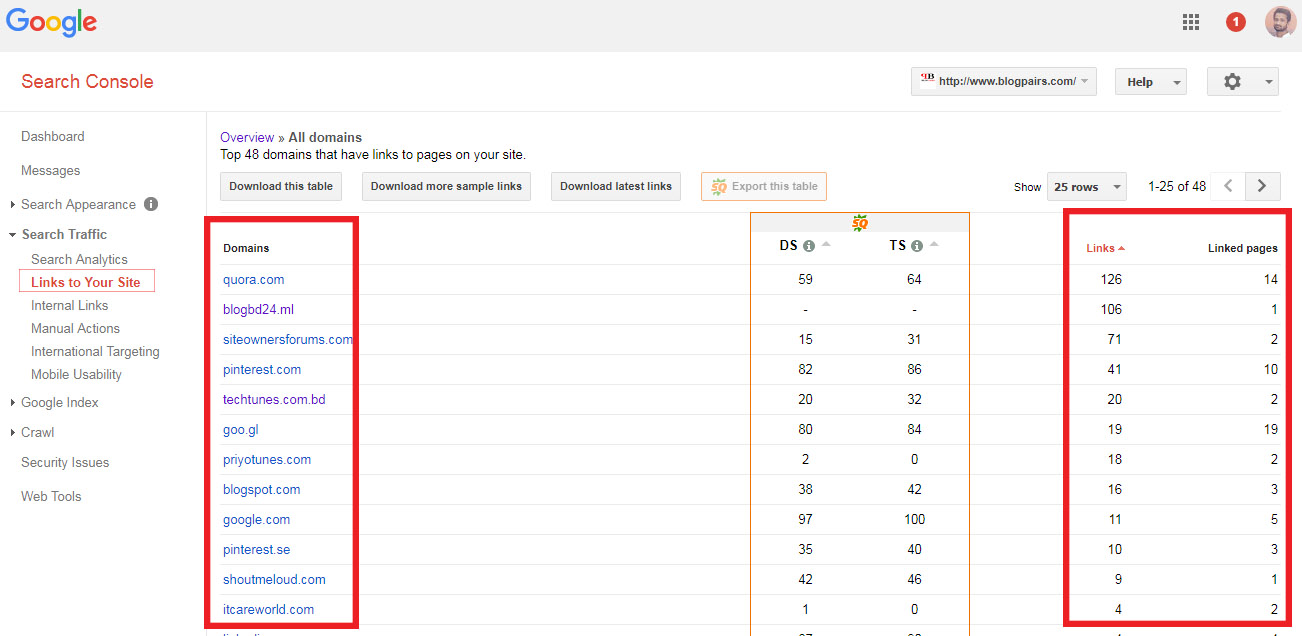Image resolution: width=1302 pixels, height=636 pixels.
Task: Open the blogpairs.com property selector
Action: 1004,82
